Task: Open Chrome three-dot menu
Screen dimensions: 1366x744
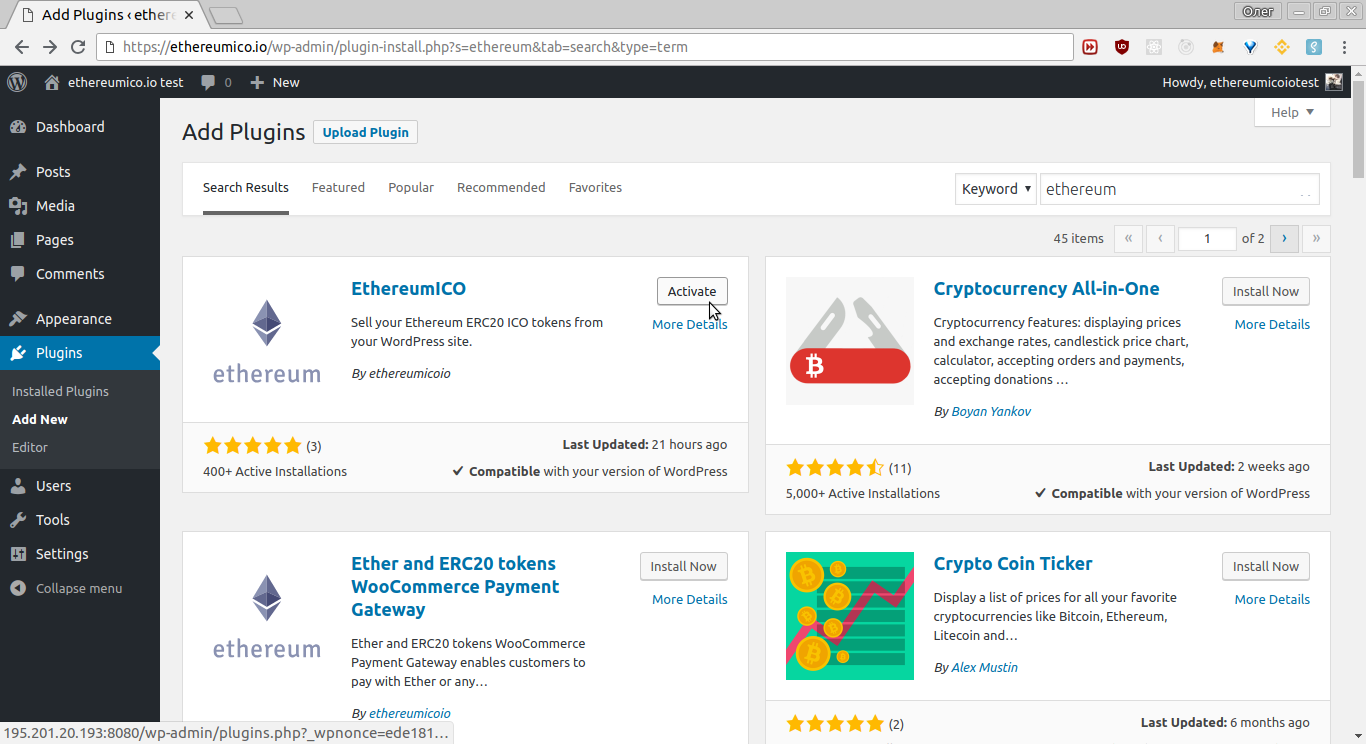Action: 1345,47
